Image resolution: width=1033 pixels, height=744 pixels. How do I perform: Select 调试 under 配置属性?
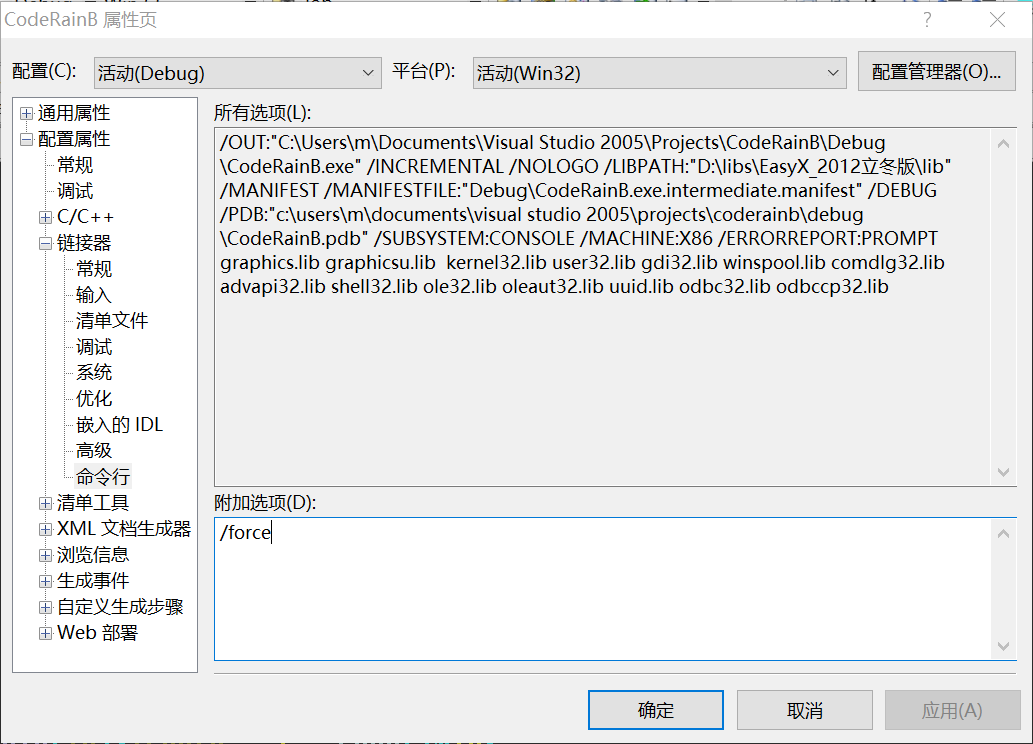click(75, 191)
